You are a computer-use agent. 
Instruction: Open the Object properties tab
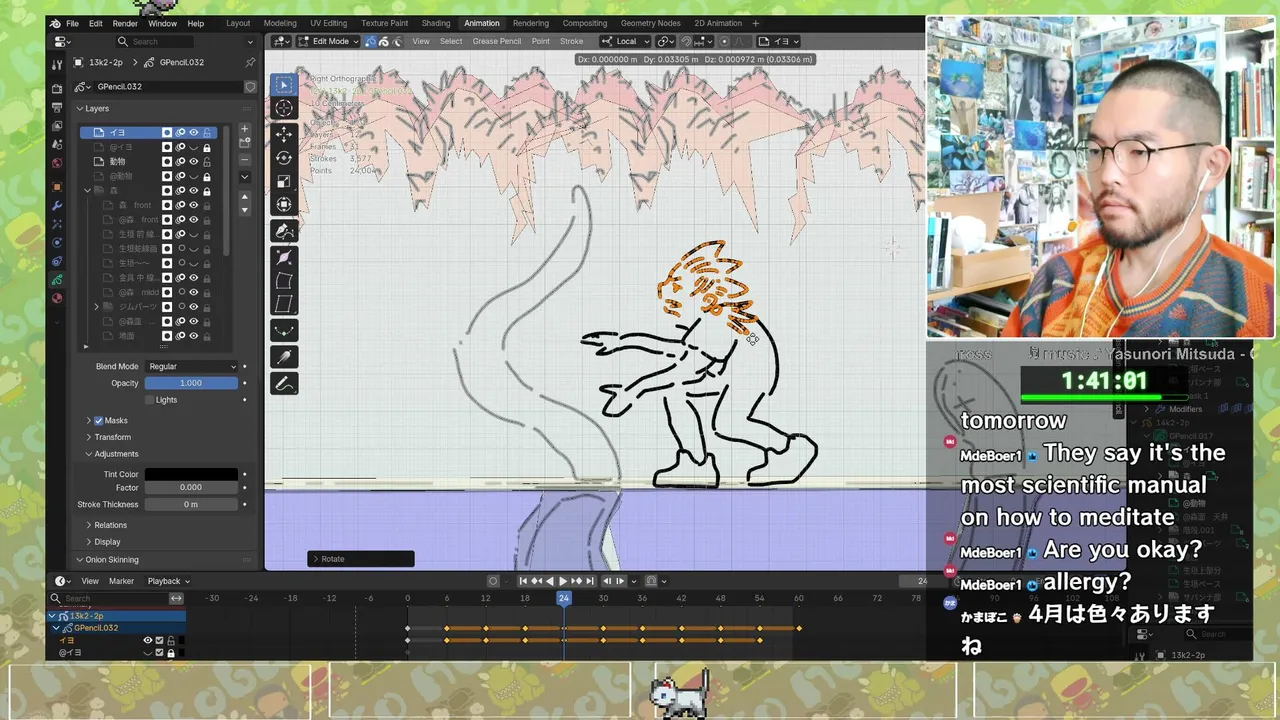tap(57, 187)
